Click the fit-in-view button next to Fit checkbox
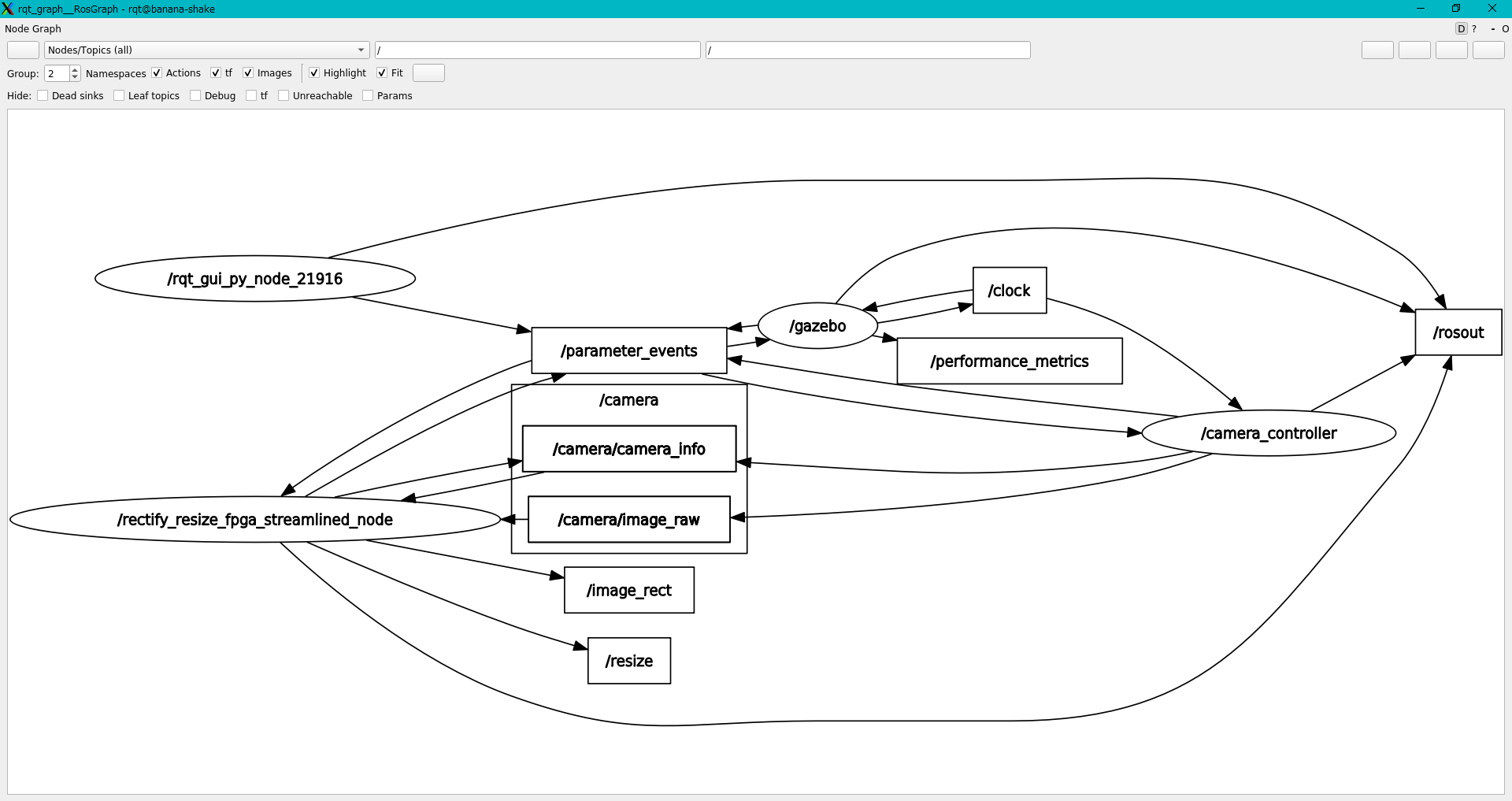Image resolution: width=1512 pixels, height=801 pixels. (x=428, y=72)
